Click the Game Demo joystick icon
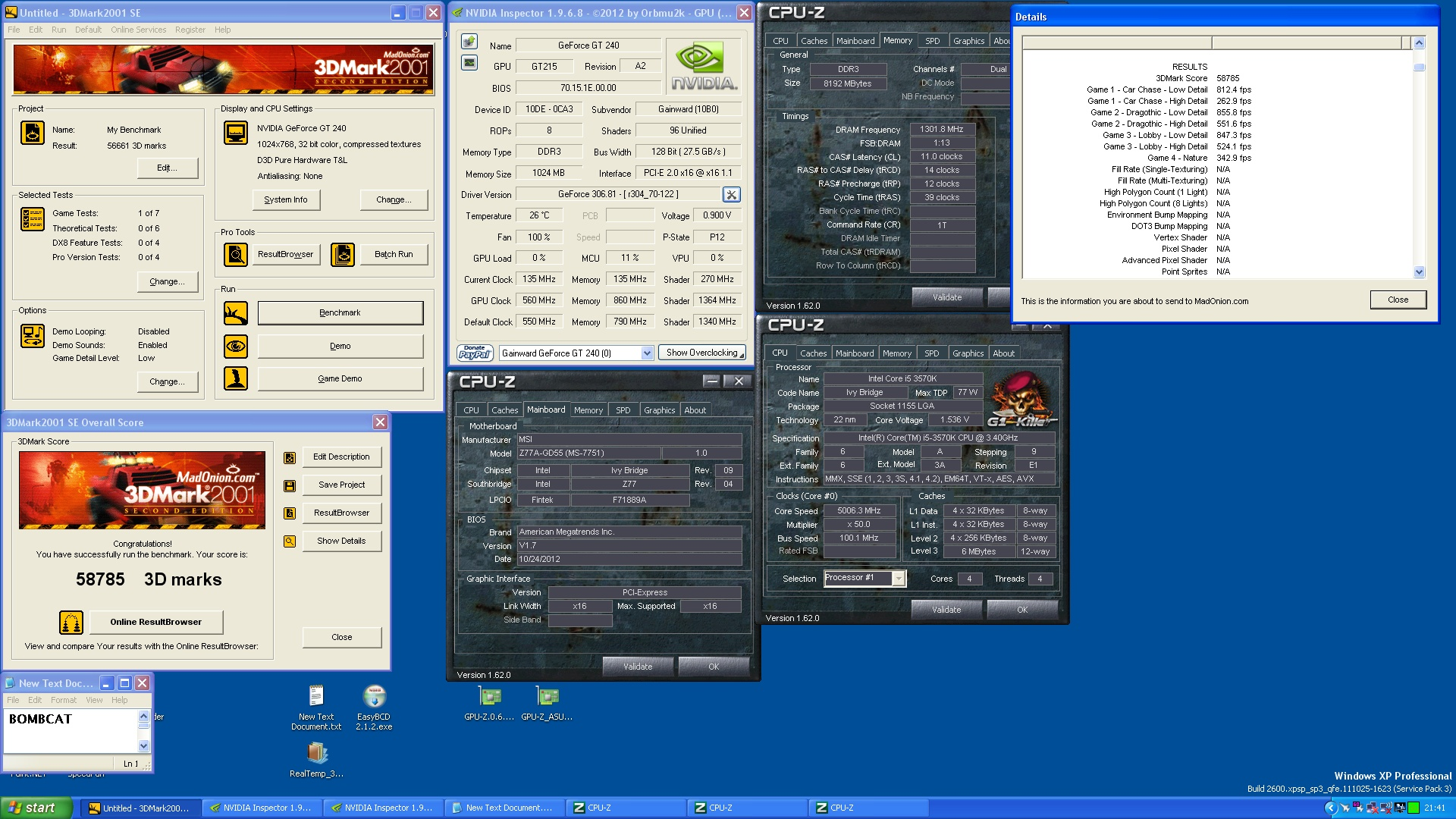Image resolution: width=1456 pixels, height=819 pixels. (236, 378)
